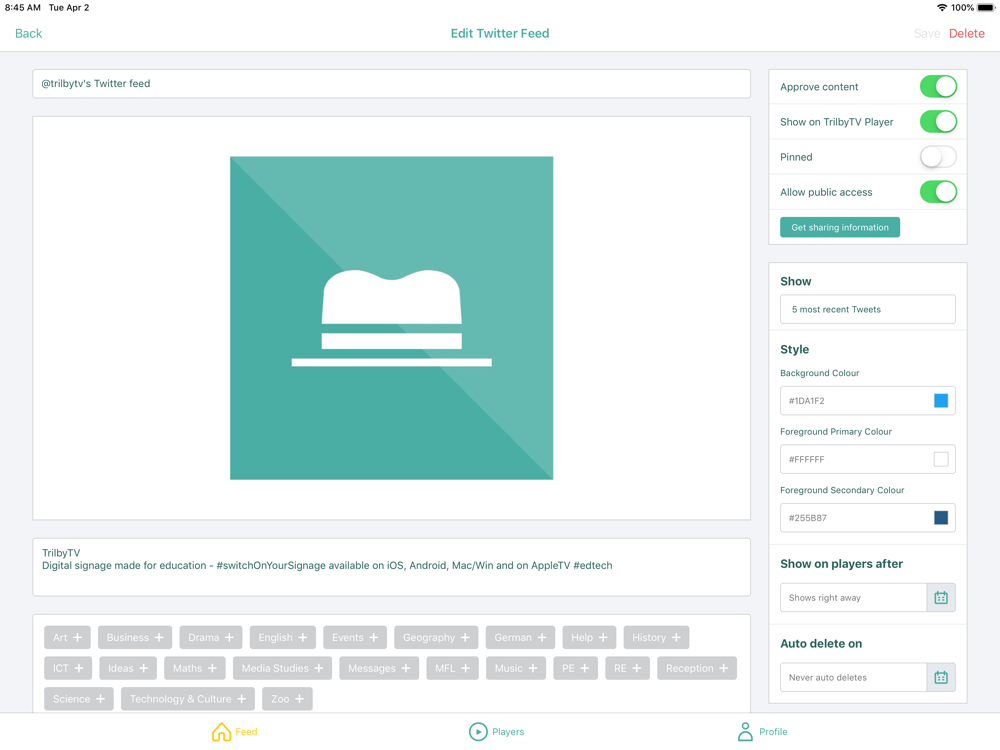1000x750 pixels.
Task: Open Shows right away date field
Action: tap(853, 598)
